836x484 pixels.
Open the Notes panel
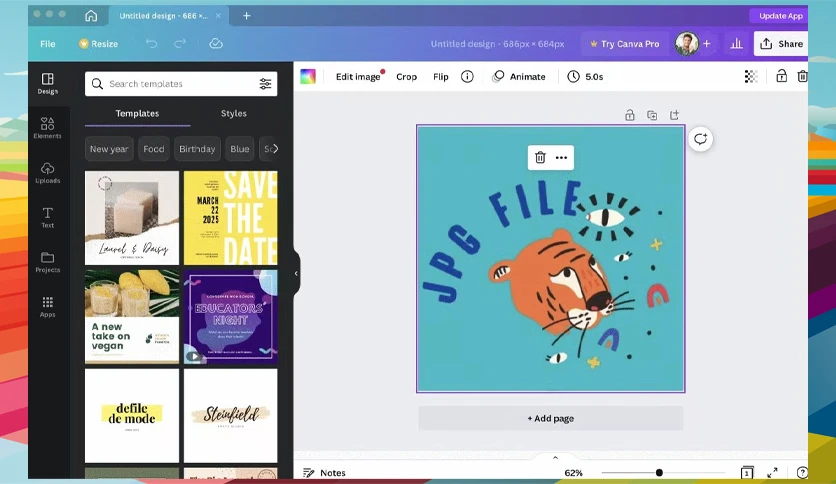coord(324,473)
